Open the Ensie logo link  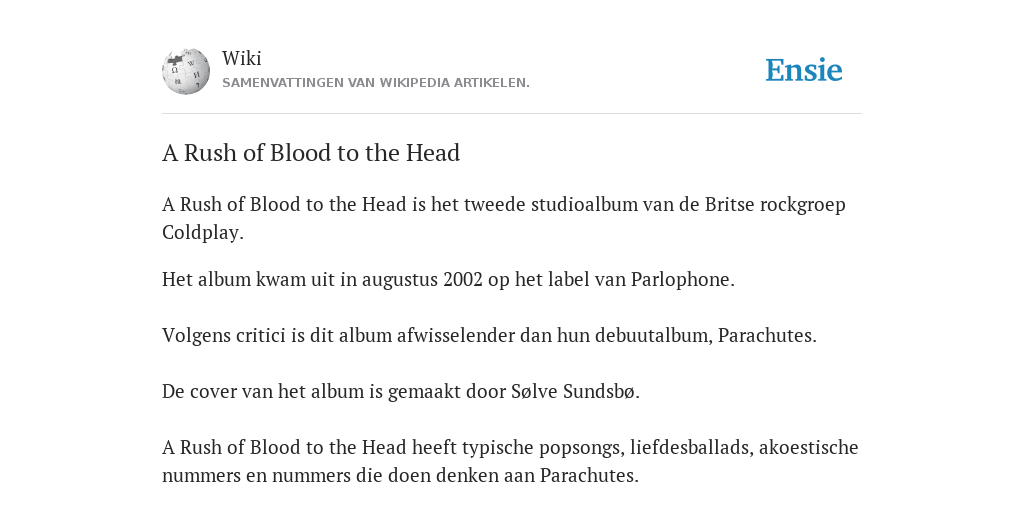coord(804,71)
